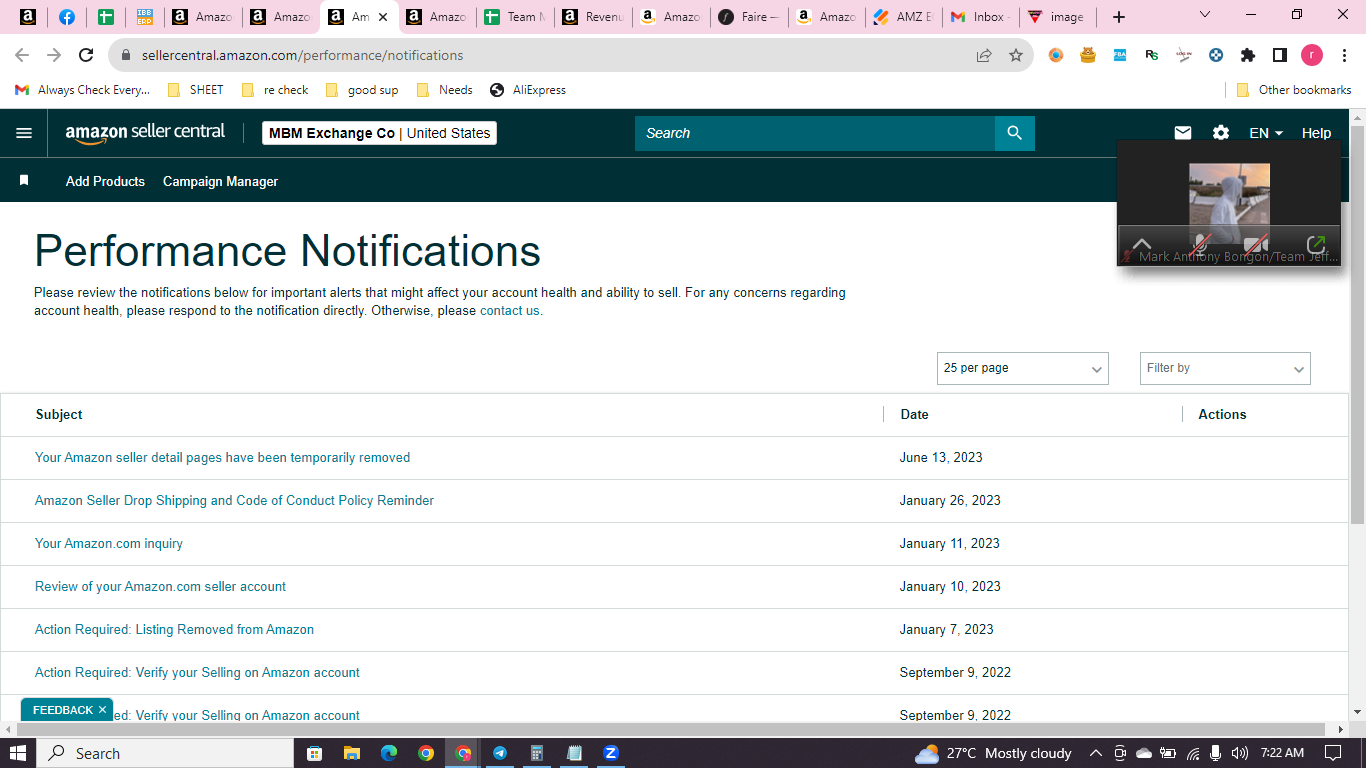Open the Chrome Extensions puzzle icon
Viewport: 1366px width, 768px height.
1248,56
